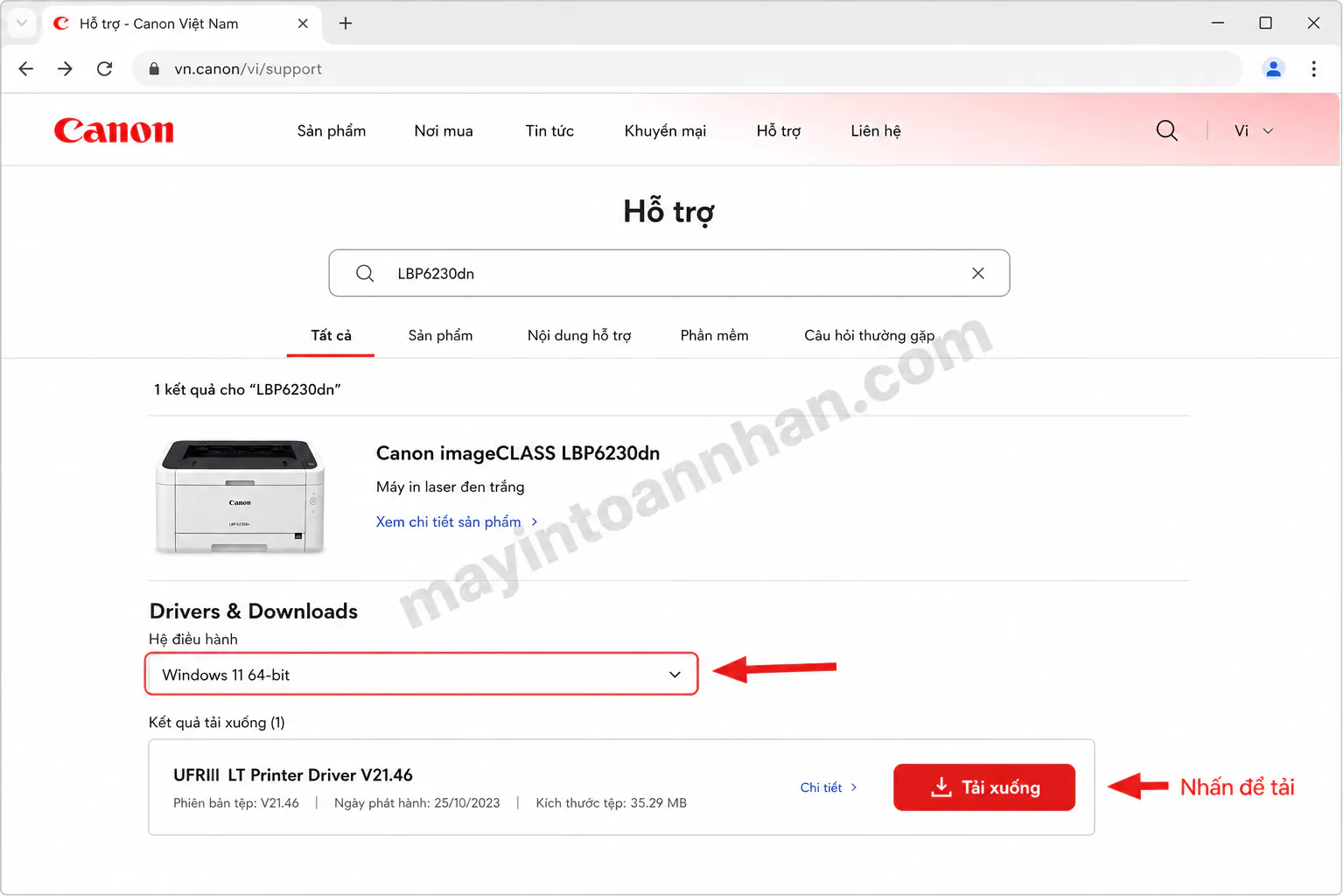1344x896 pixels.
Task: Click into the LBP6230dn search field
Action: click(x=669, y=273)
